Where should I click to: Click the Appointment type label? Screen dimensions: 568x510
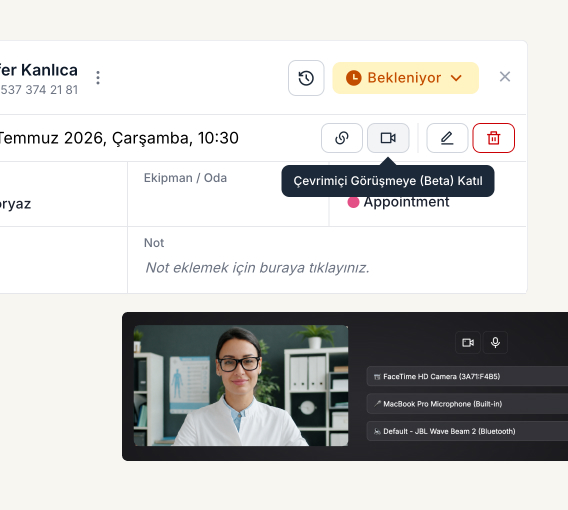tap(406, 202)
